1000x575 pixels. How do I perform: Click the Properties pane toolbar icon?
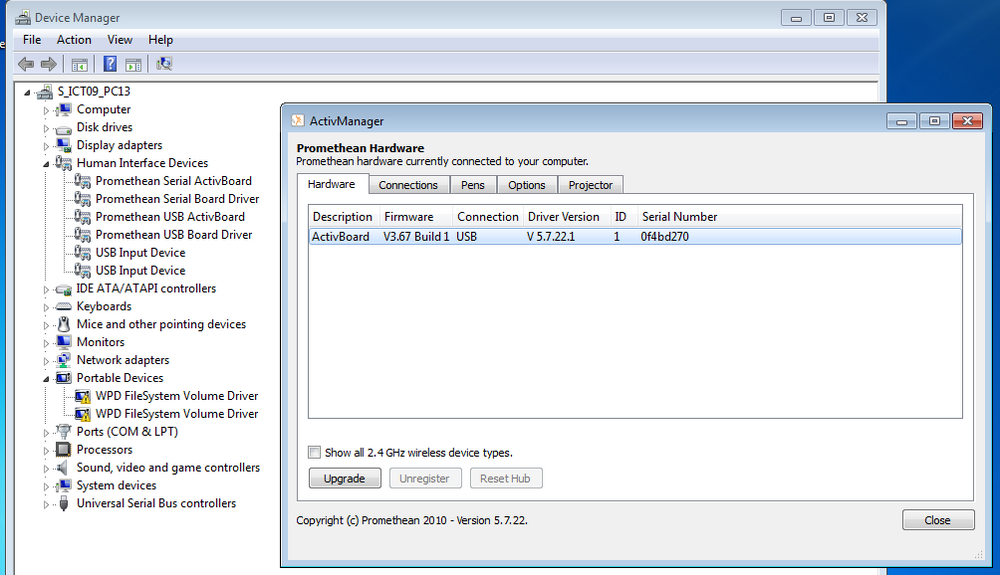(x=133, y=64)
